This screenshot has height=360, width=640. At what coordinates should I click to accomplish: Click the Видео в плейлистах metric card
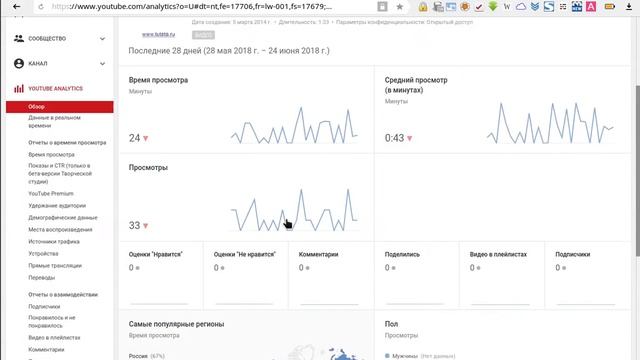[502, 275]
